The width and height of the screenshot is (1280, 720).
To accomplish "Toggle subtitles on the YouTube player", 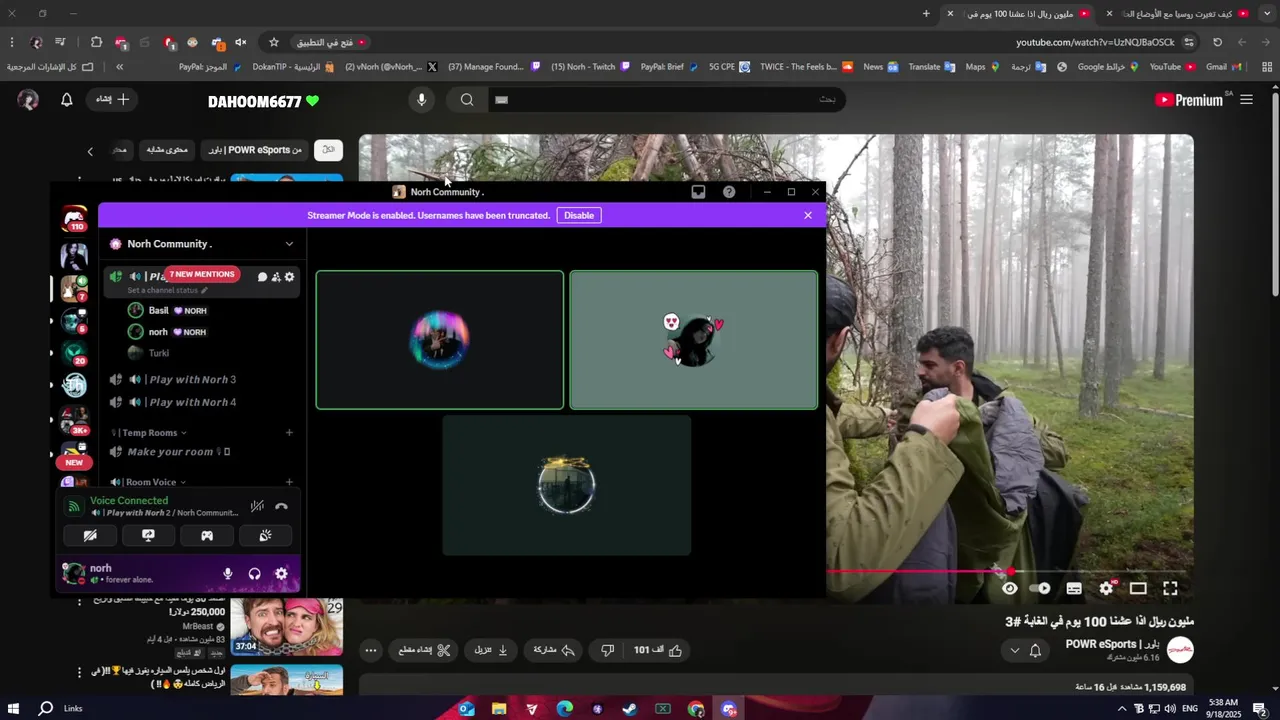I will click(1074, 588).
